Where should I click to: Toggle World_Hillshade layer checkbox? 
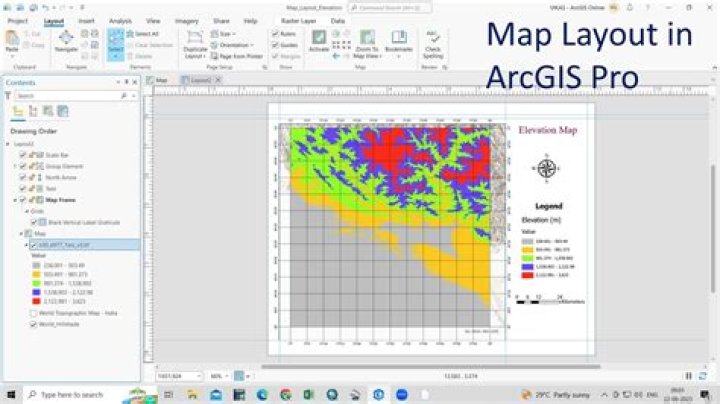coord(34,324)
